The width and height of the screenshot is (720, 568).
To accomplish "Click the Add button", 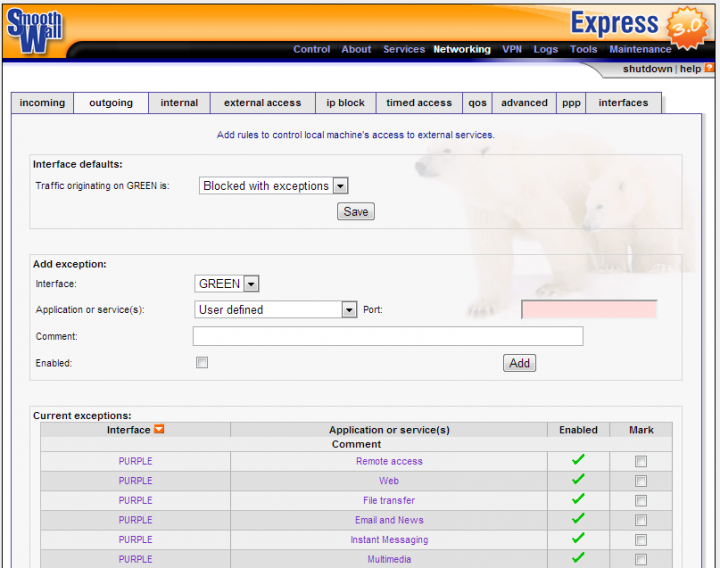I will (519, 363).
